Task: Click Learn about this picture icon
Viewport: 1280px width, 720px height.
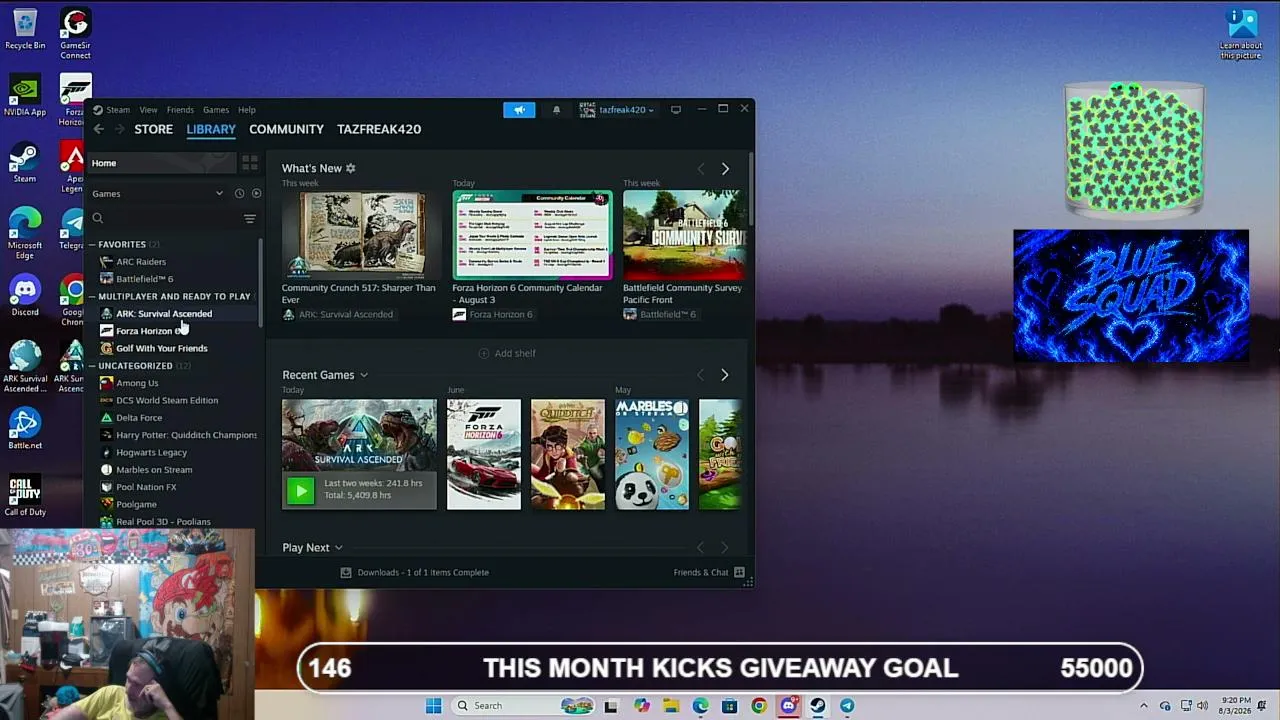Action: [1241, 34]
